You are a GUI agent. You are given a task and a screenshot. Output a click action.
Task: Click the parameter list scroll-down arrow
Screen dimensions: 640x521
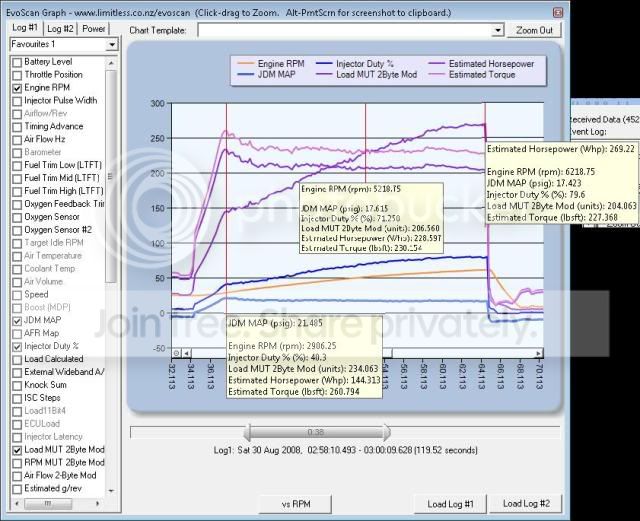[x=111, y=491]
